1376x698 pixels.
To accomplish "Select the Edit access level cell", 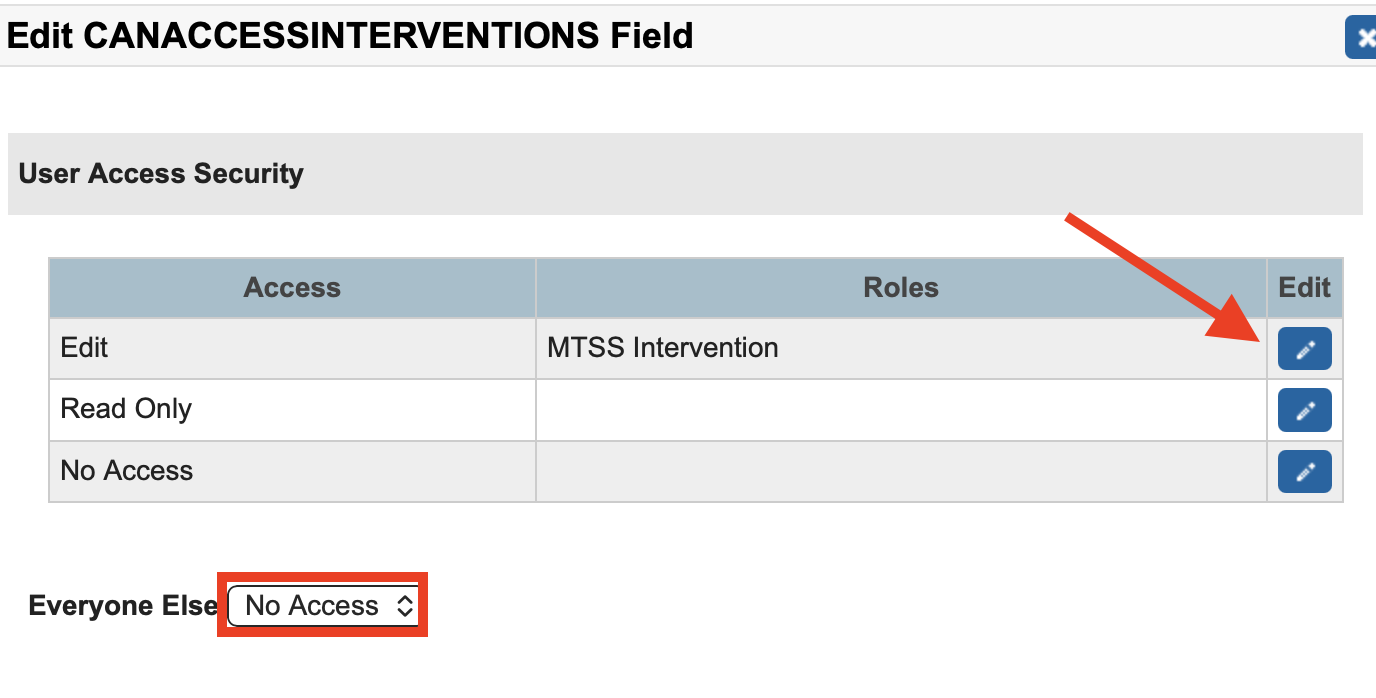I will [x=292, y=348].
